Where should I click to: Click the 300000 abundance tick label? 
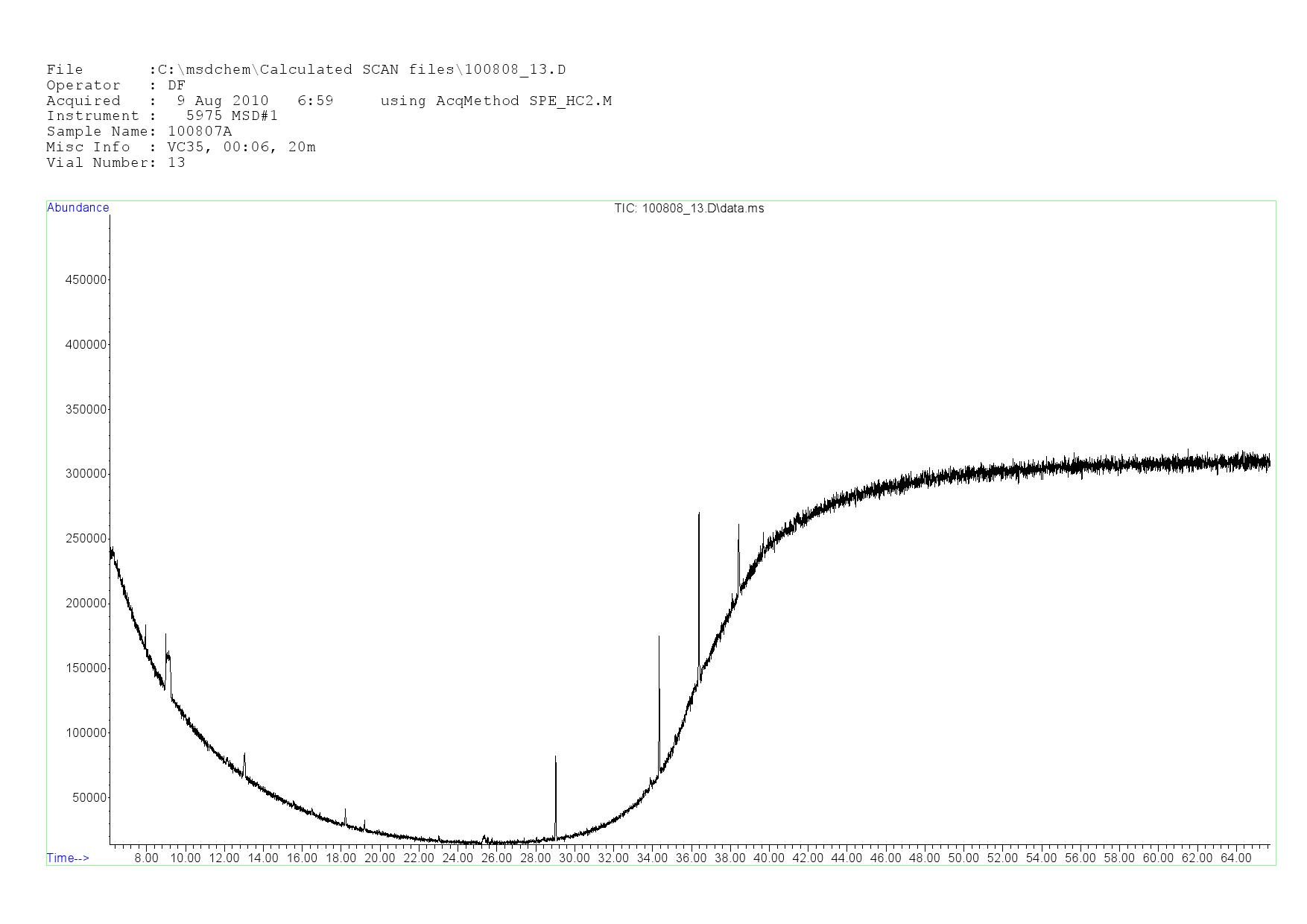(x=86, y=474)
